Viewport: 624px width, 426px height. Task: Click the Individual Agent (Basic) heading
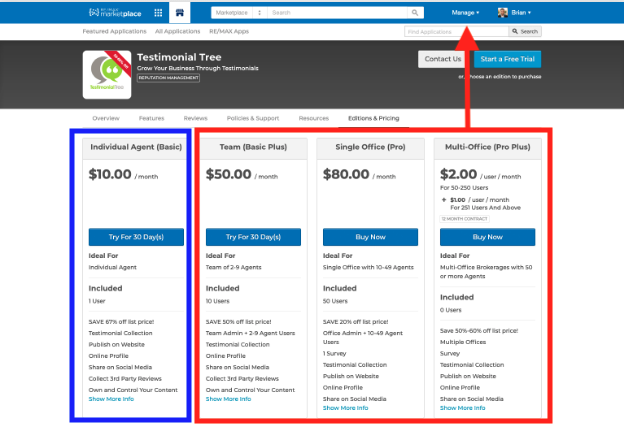[x=136, y=147]
